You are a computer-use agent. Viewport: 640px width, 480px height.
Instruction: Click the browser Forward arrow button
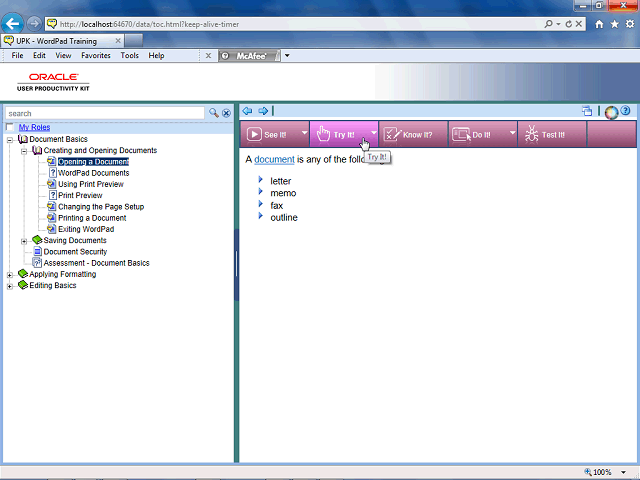pos(34,24)
